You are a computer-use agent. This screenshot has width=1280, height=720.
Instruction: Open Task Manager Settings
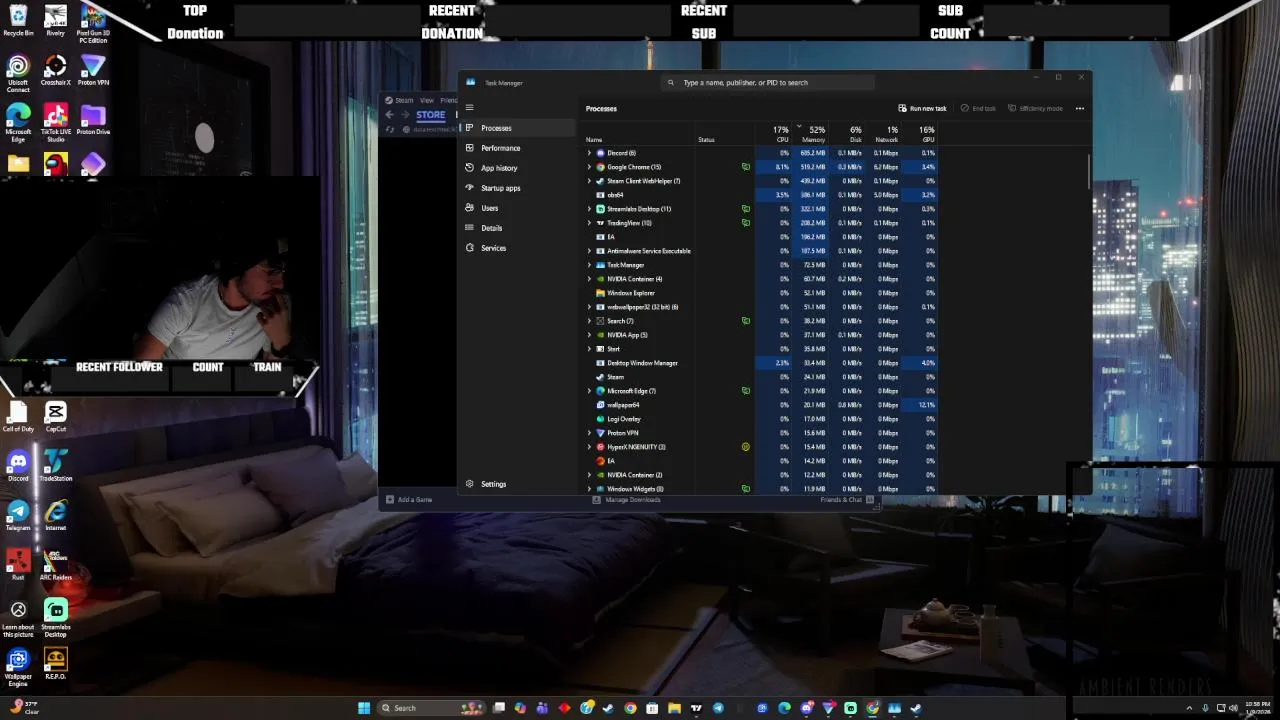[x=518, y=484]
